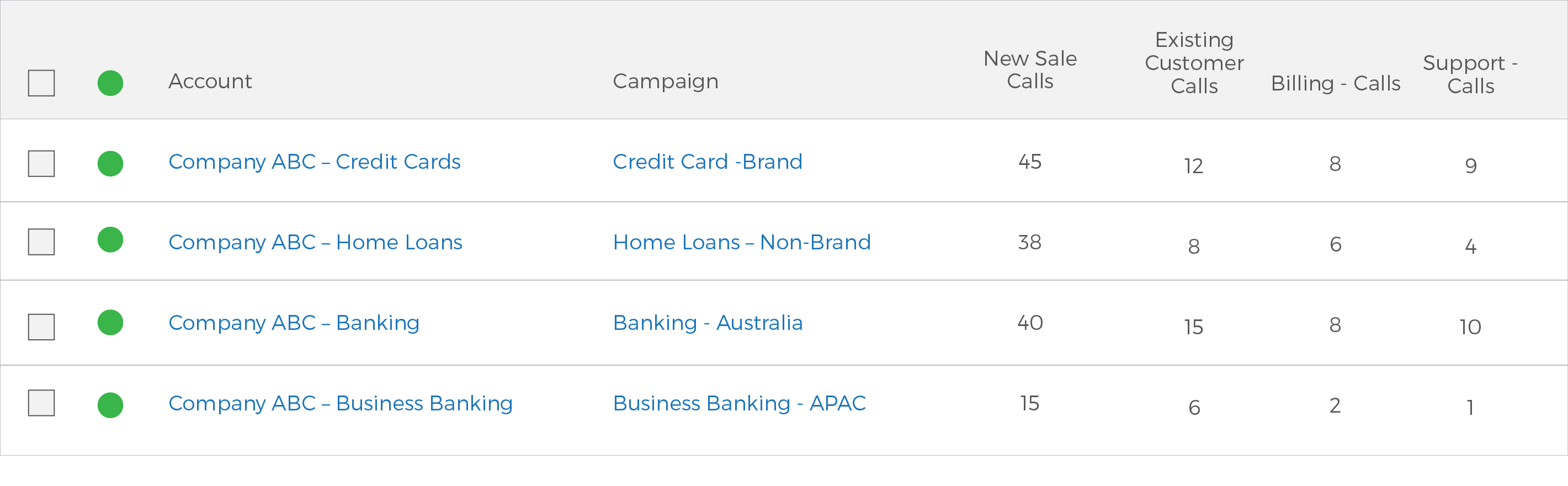Open Company ABC – Credit Cards account link
Screen dimensions: 1568x486
(x=315, y=162)
